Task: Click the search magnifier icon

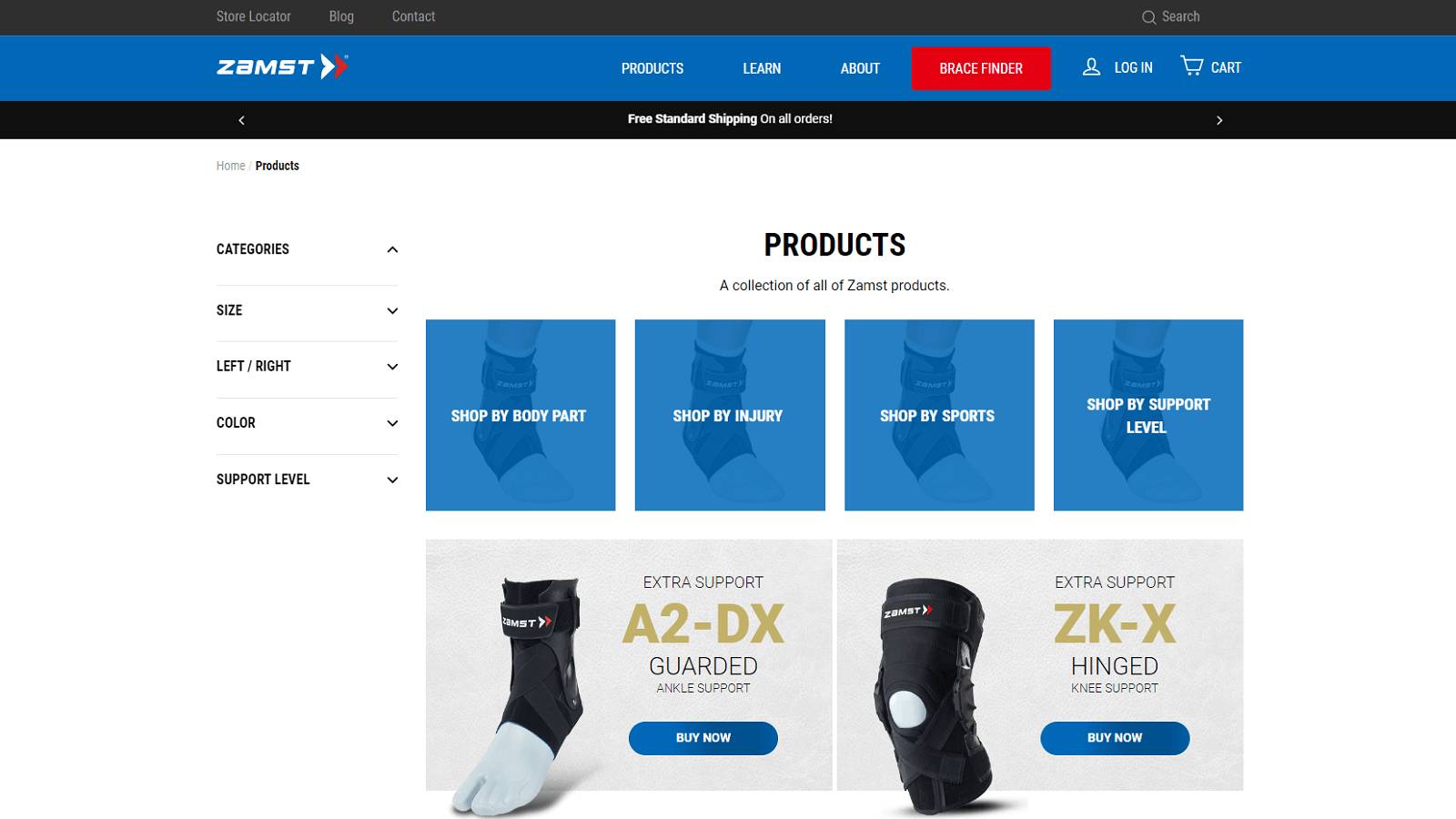Action: 1148,17
